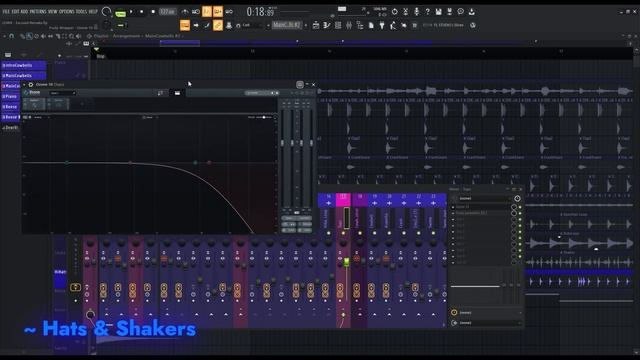The height and width of the screenshot is (360, 640).
Task: Open the Ozone preset dropdown
Action: click(62, 93)
